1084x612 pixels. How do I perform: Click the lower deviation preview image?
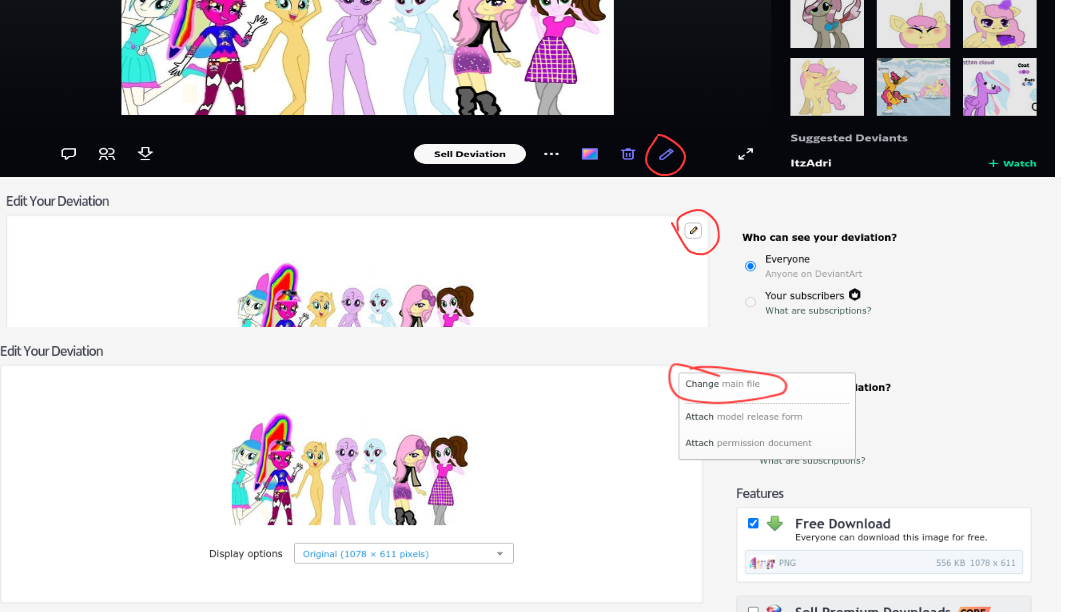[351, 469]
